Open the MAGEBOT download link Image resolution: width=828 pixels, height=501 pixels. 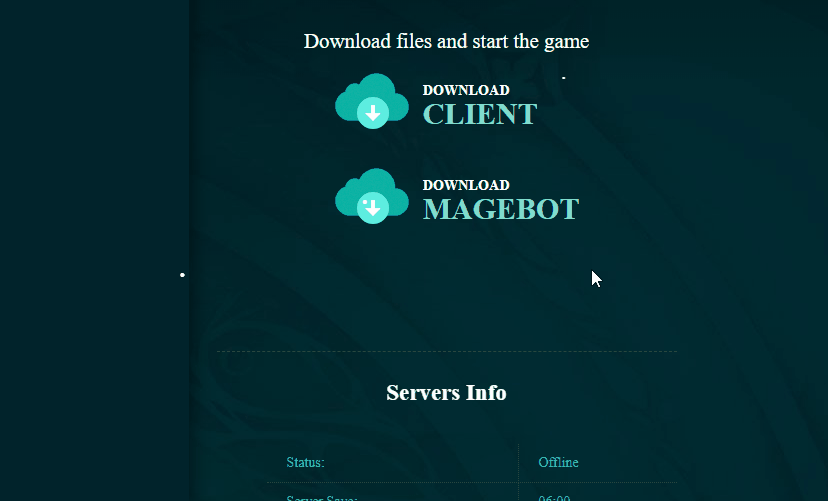pos(500,209)
